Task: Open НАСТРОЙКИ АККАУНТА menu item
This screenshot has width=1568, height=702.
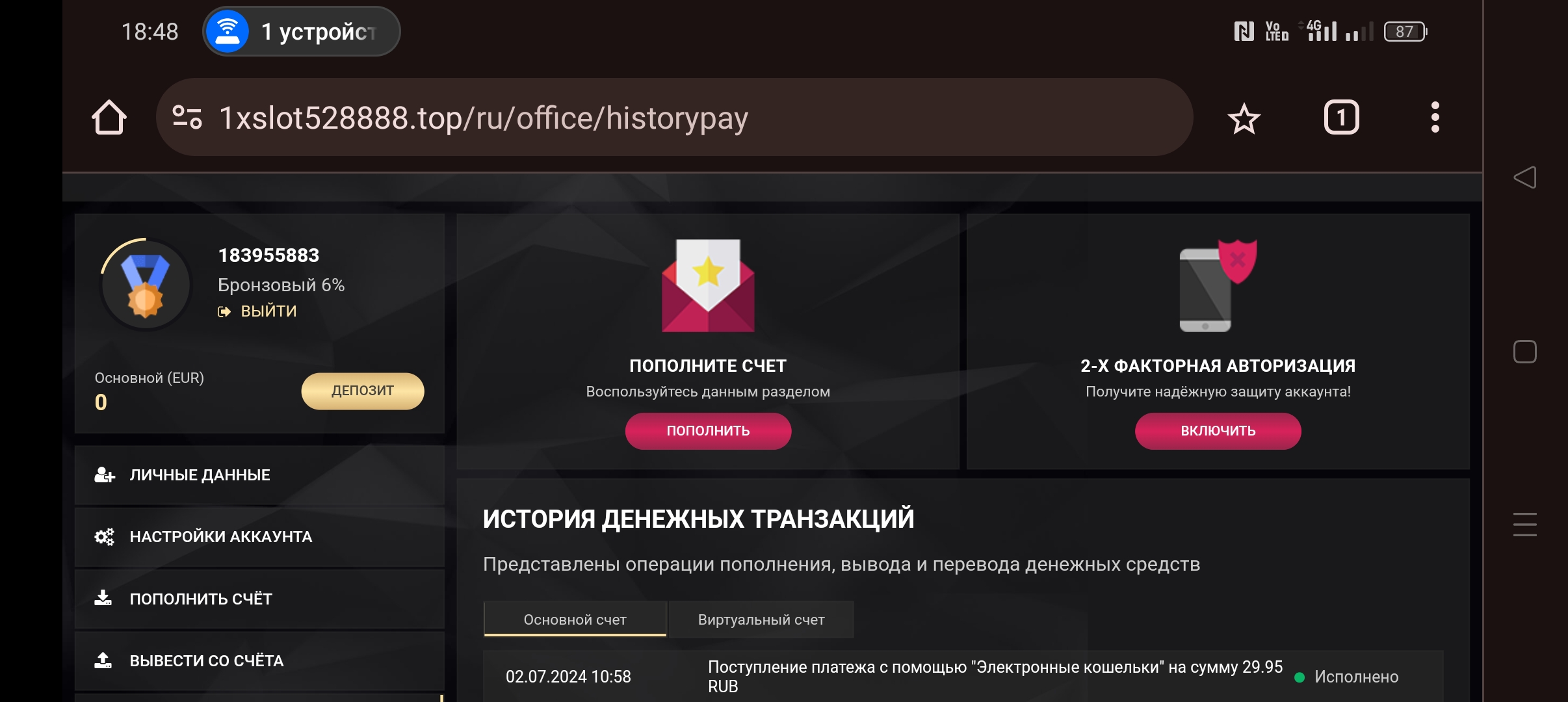Action: click(259, 537)
